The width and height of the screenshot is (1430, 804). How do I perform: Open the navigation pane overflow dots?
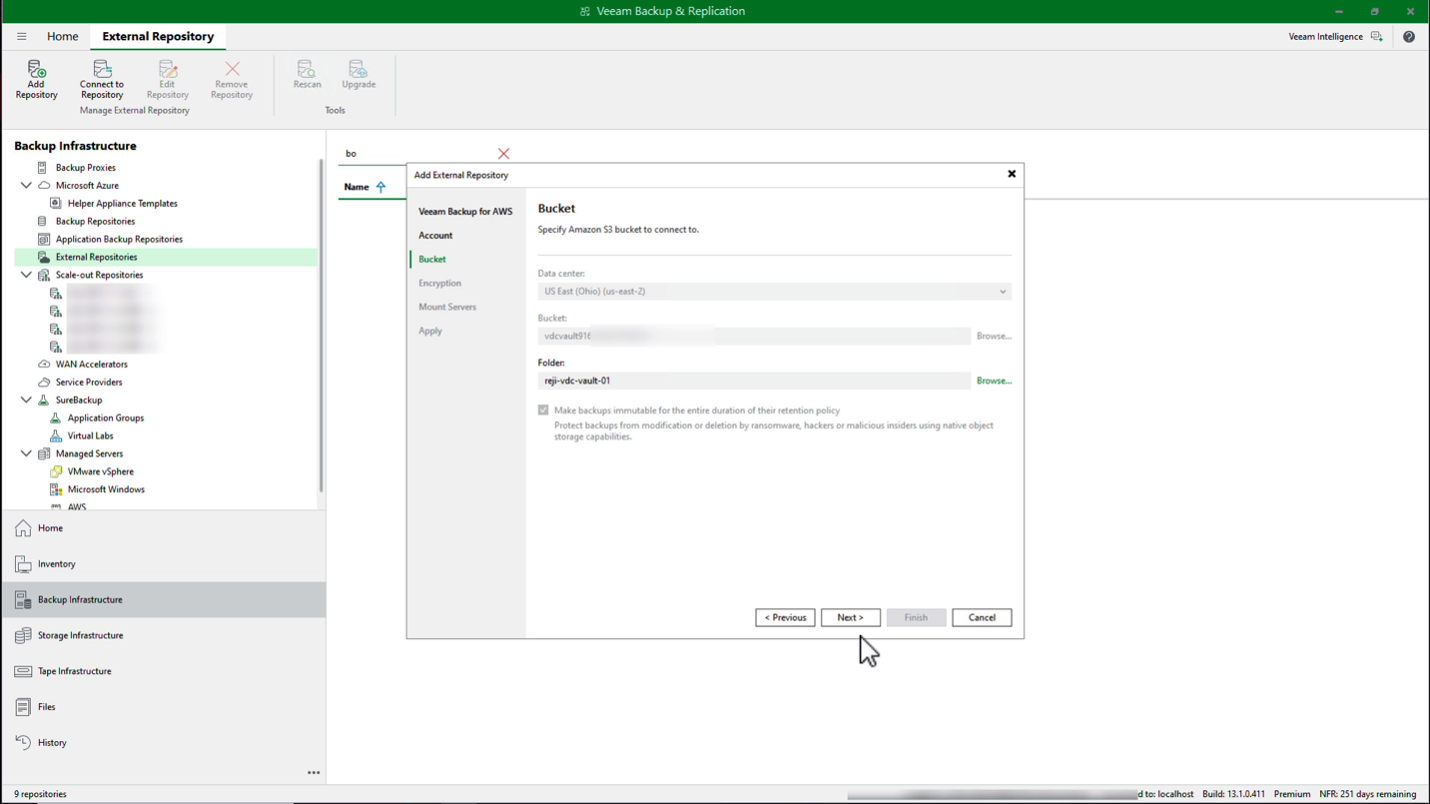tap(314, 773)
